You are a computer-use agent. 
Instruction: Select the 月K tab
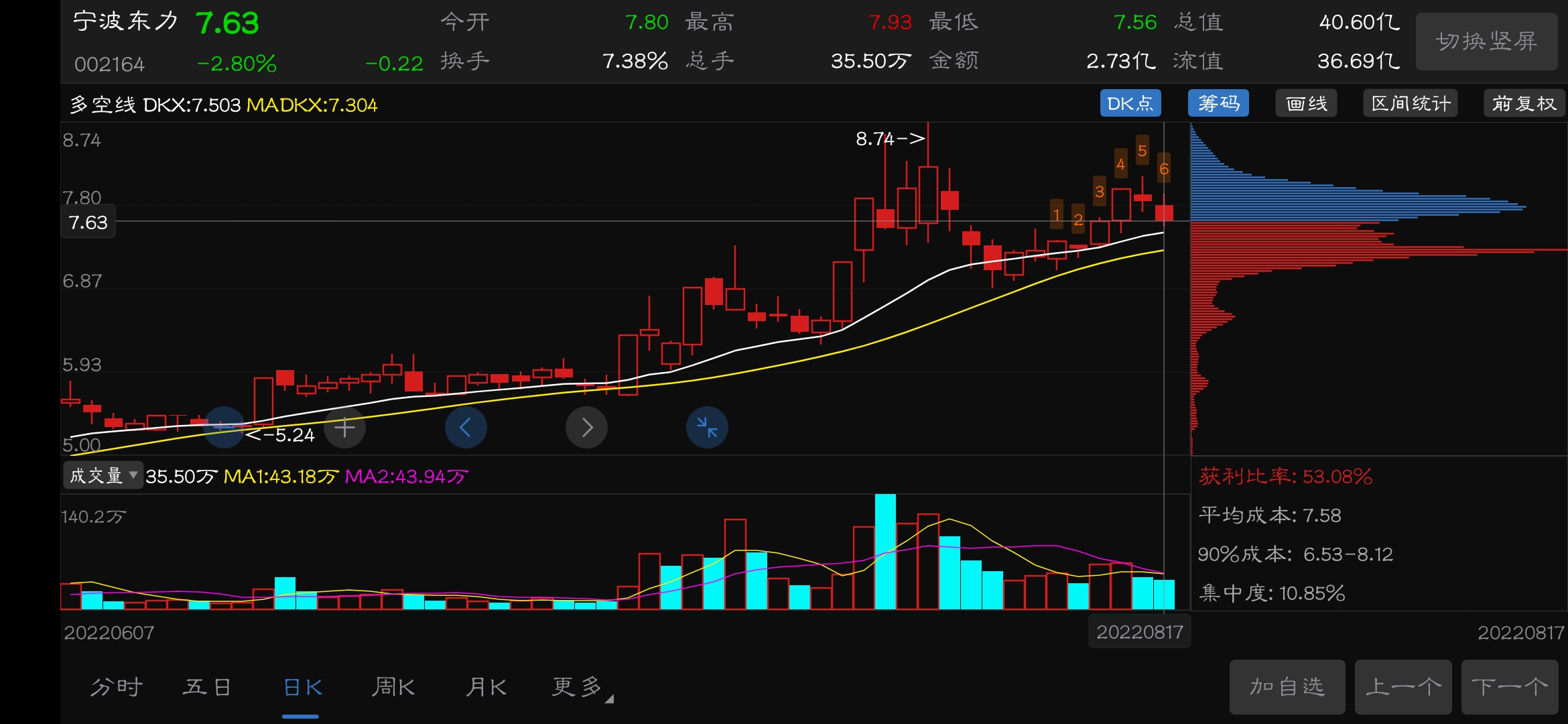tap(486, 686)
